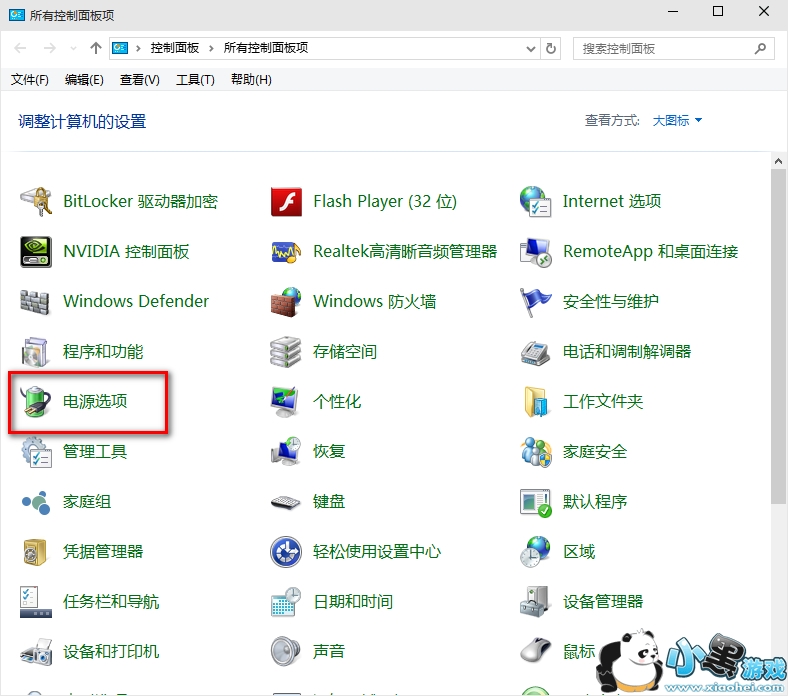Click the RemoteApp 和桌面连接 icon
788x696 pixels.
536,252
